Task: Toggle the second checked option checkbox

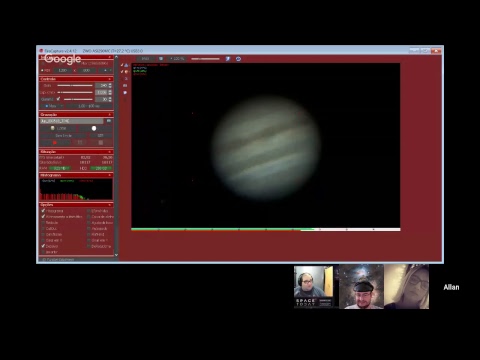Action: point(43,217)
